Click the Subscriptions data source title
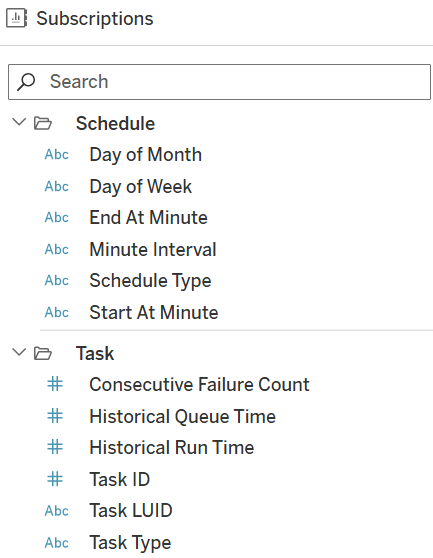 pos(95,19)
